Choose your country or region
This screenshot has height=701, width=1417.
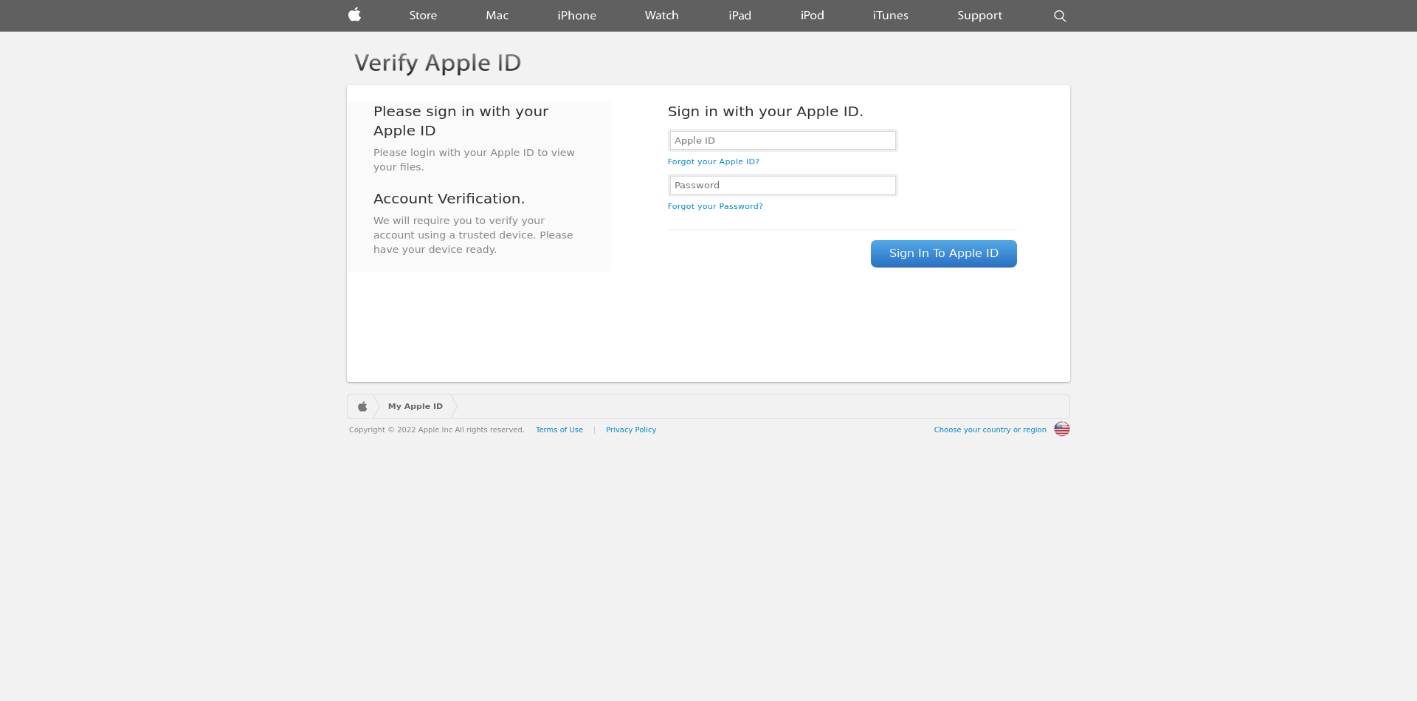coord(990,429)
